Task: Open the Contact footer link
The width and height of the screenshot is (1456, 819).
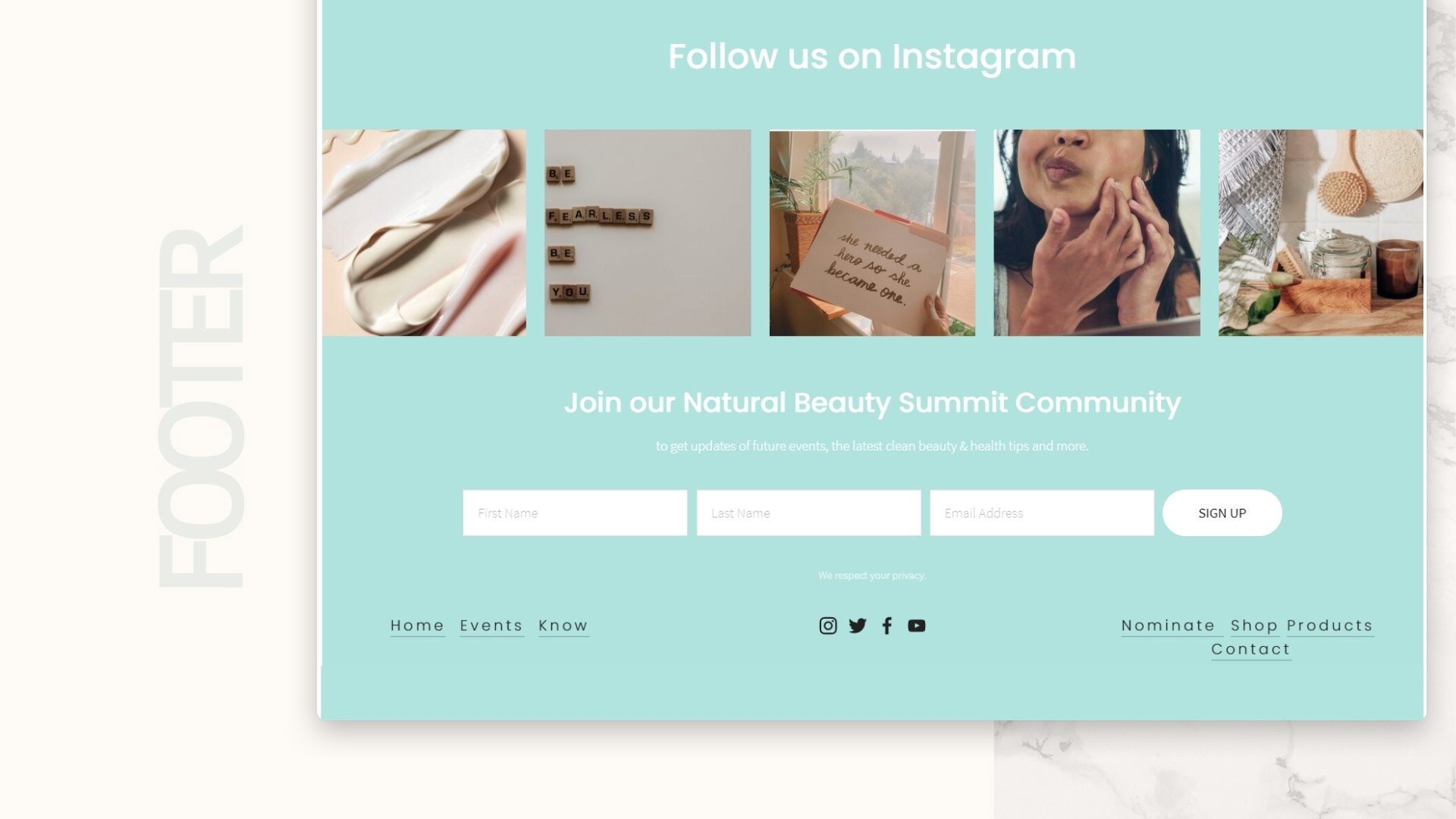Action: (x=1251, y=649)
